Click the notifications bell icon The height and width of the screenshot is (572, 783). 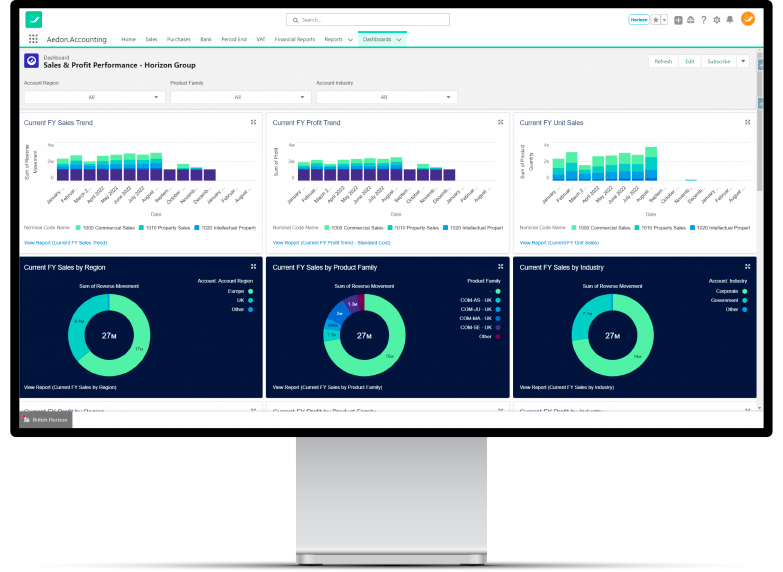(730, 19)
